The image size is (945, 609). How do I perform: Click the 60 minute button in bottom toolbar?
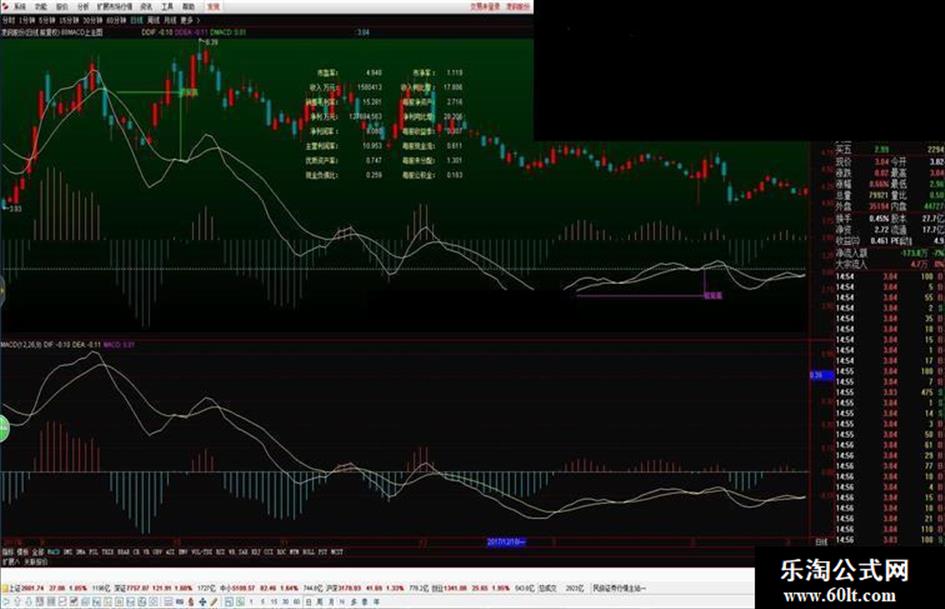point(296,602)
